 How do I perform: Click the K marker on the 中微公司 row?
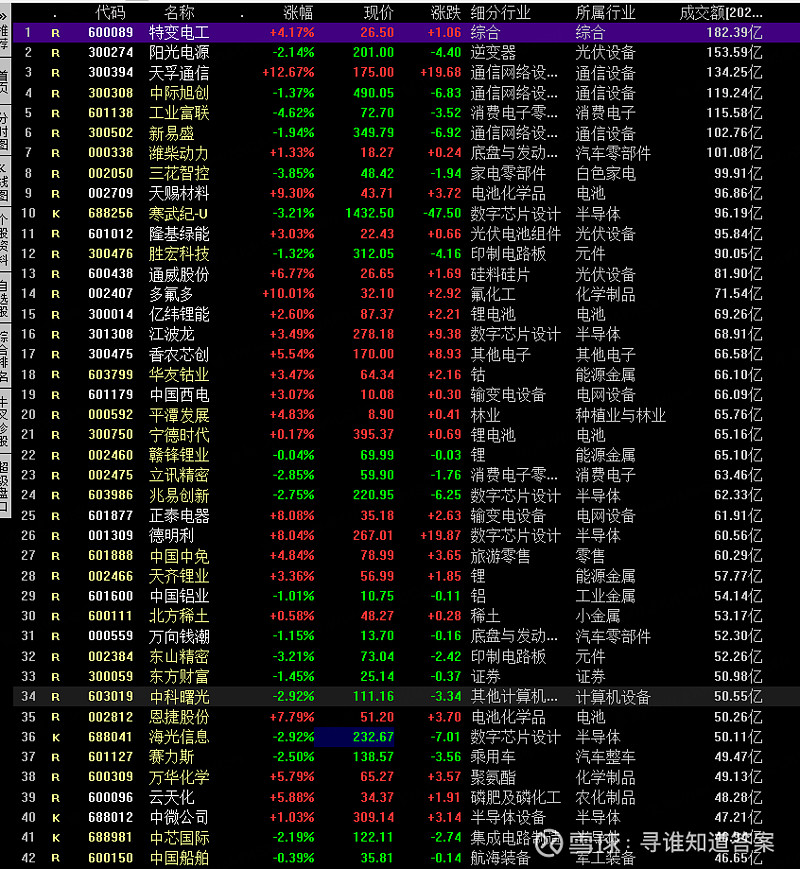(55, 818)
